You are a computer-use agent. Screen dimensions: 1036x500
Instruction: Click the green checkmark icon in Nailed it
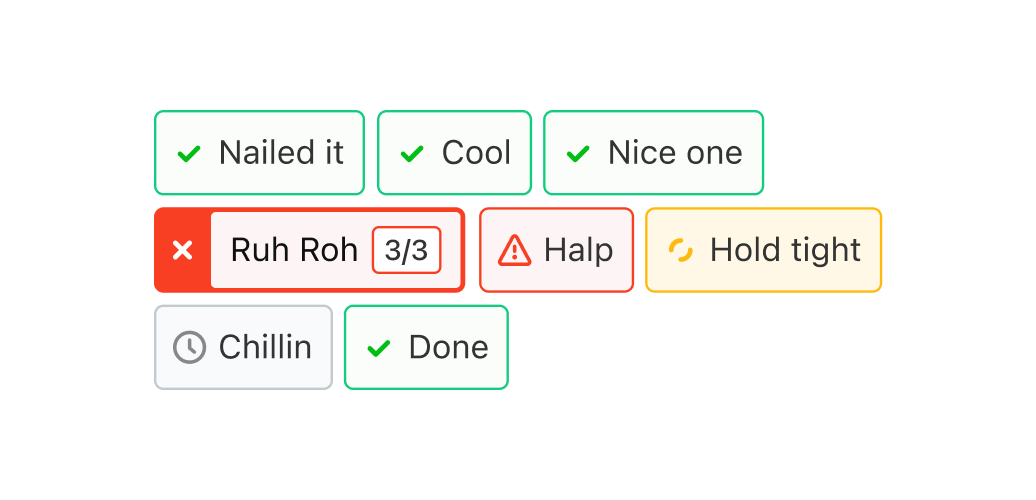pyautogui.click(x=189, y=154)
